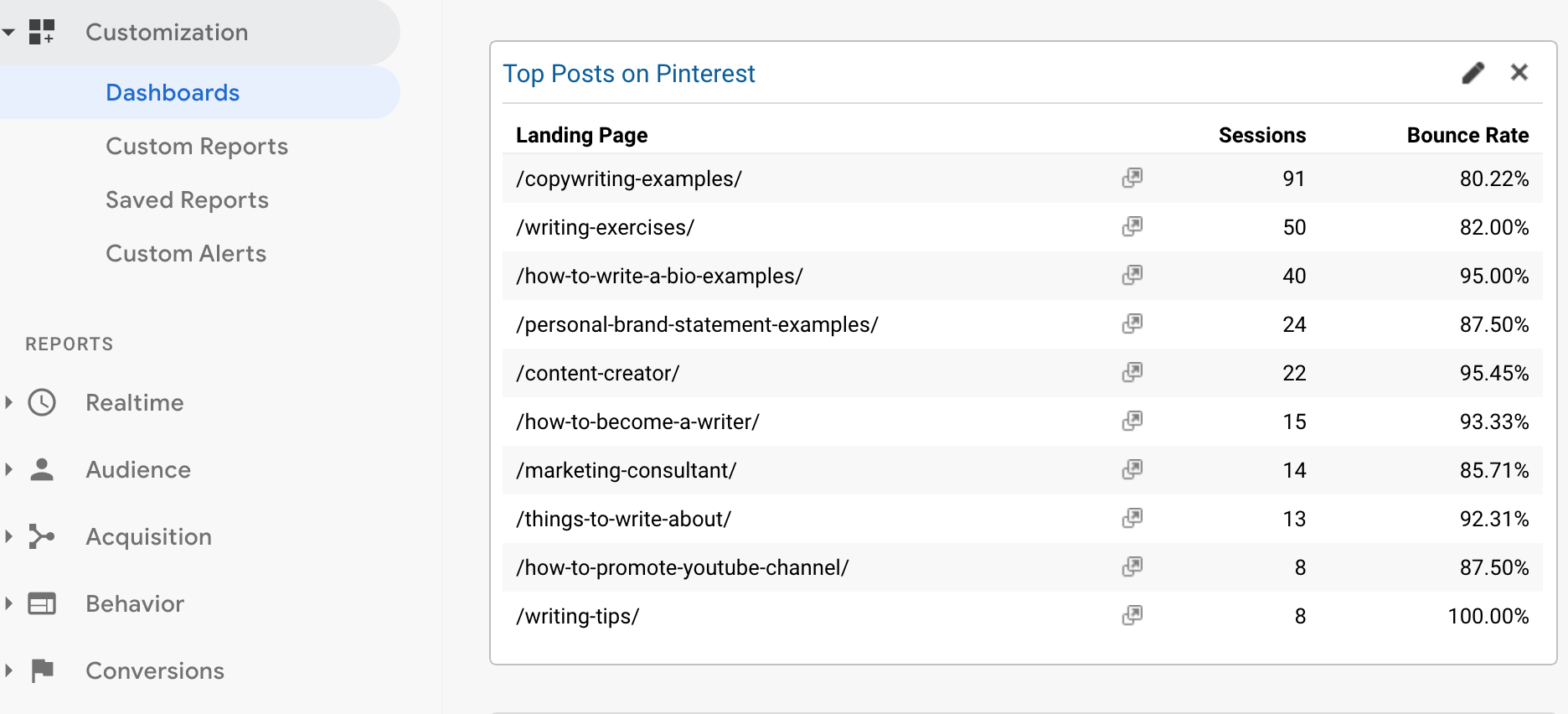Open report for /copywriting-examples/ via its link icon

1132,178
